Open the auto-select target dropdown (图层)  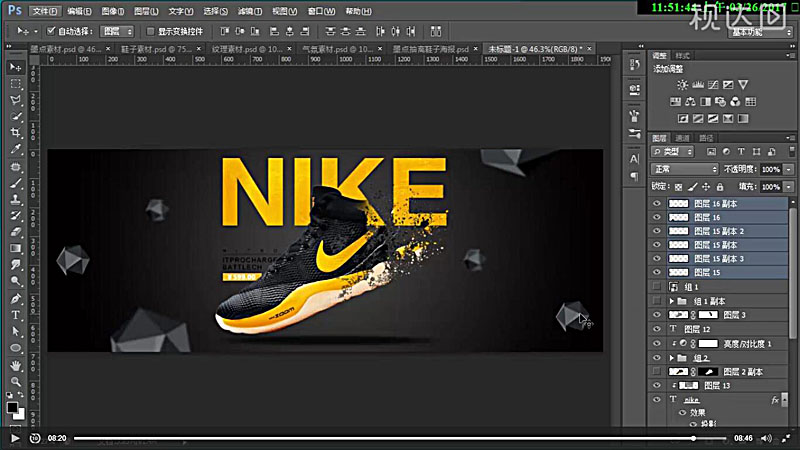117,31
